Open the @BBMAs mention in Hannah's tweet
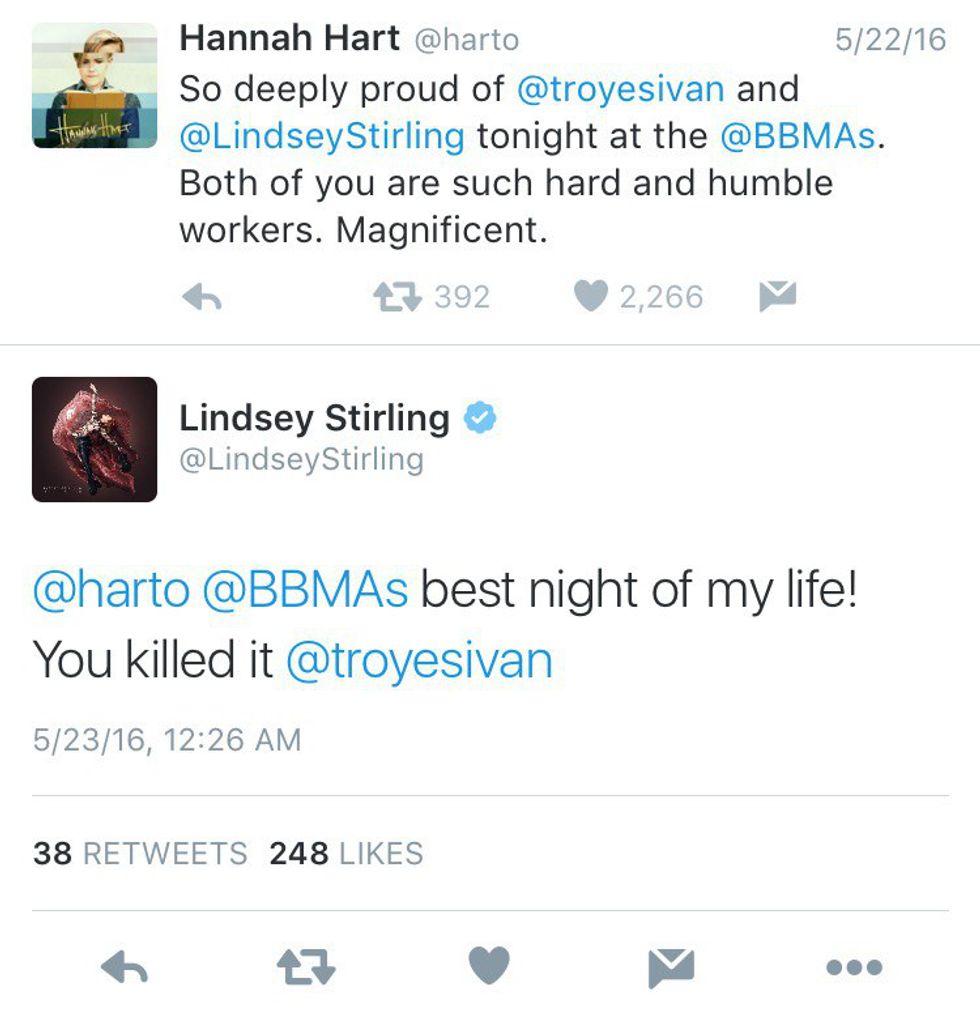The width and height of the screenshot is (980, 1014). pyautogui.click(x=798, y=136)
